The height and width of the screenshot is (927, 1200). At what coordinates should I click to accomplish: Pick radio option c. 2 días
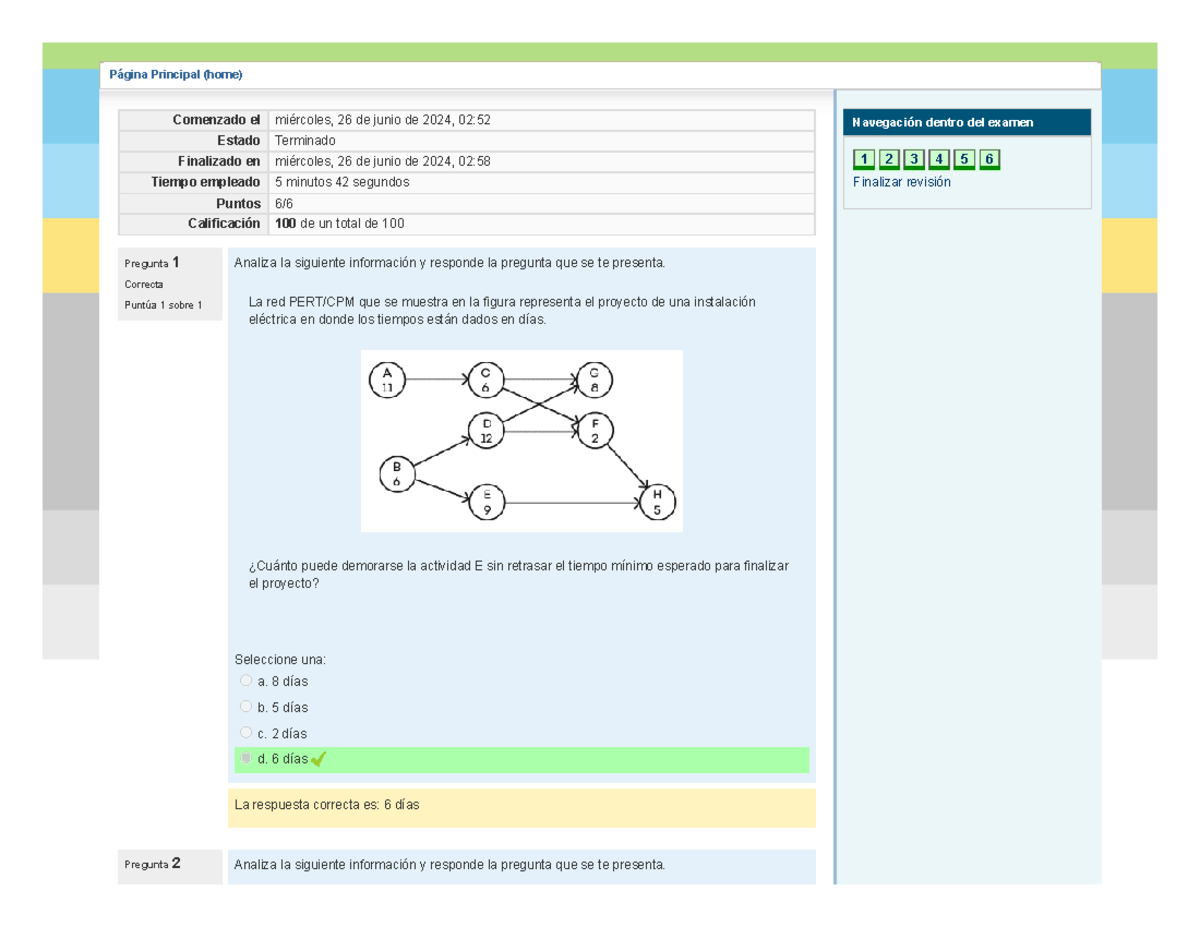tap(246, 733)
